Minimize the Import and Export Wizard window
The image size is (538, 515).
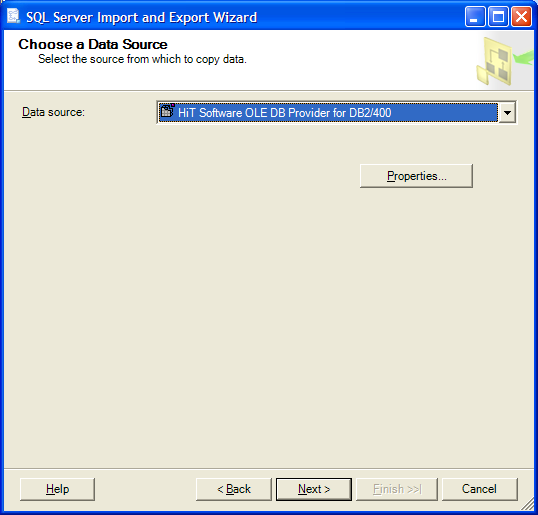pos(475,16)
